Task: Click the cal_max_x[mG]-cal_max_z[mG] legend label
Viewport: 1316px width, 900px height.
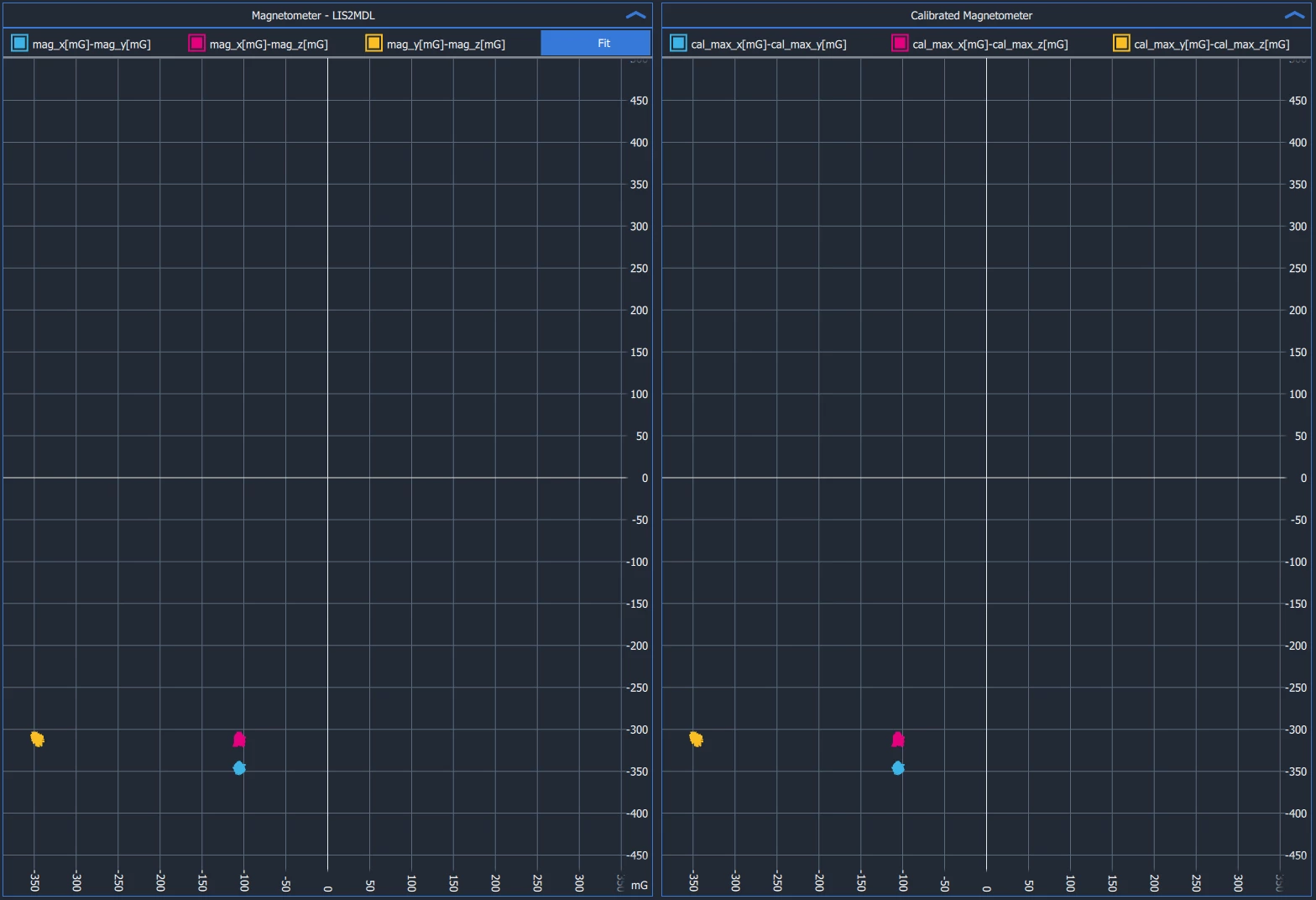Action: pyautogui.click(x=990, y=44)
